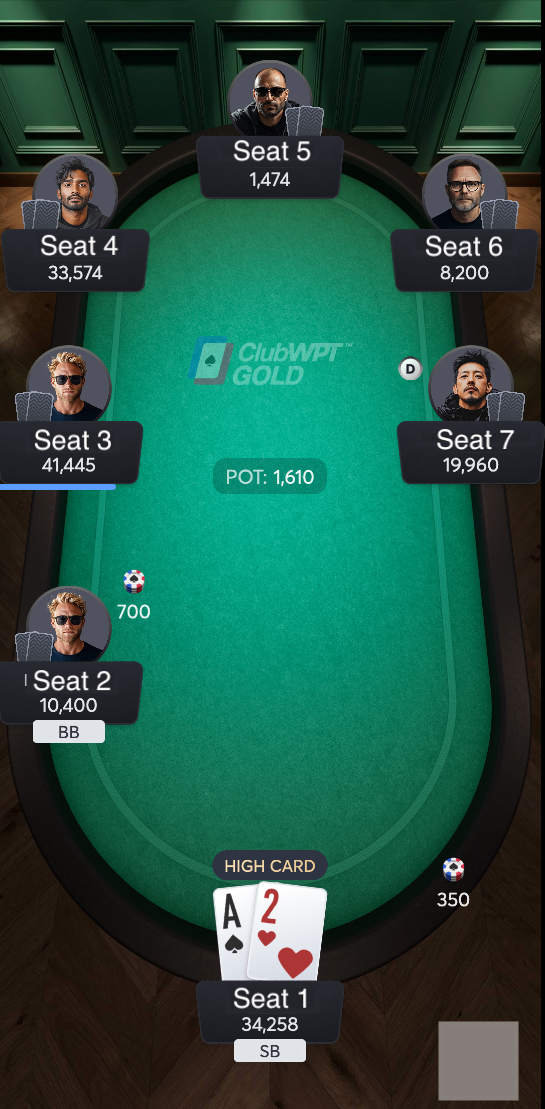
Task: Click Seat 6's face-down hole cards
Action: tap(500, 214)
